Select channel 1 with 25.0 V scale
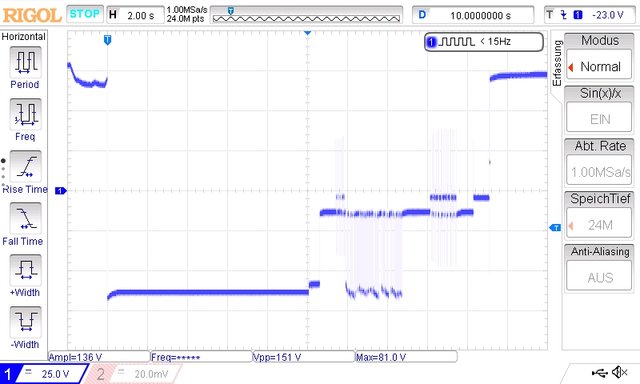640x384 pixels. coord(44,374)
